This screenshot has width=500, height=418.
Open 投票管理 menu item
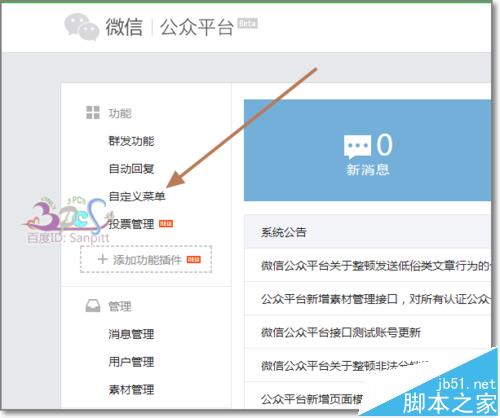pyautogui.click(x=131, y=224)
